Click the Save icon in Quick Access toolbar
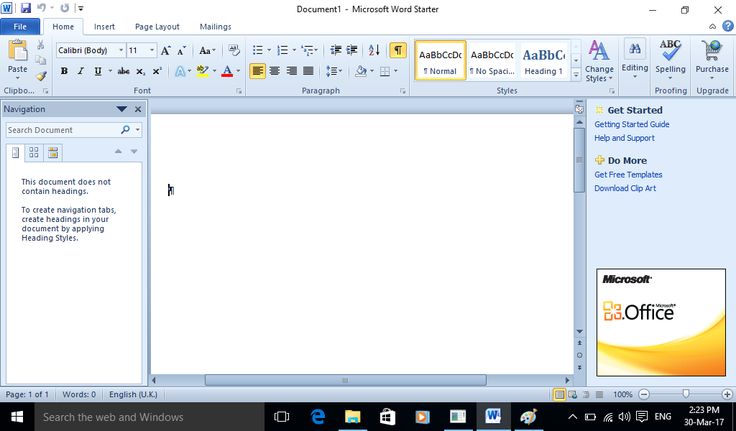The height and width of the screenshot is (431, 736). click(25, 8)
